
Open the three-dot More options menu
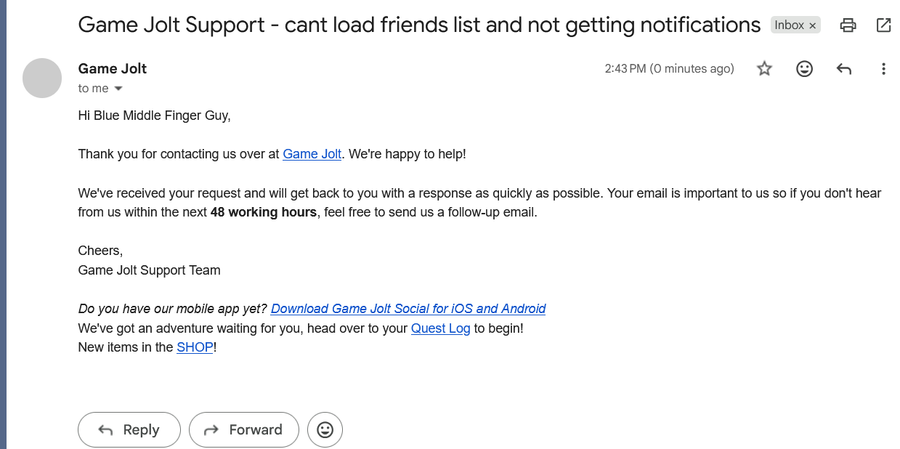coord(883,69)
